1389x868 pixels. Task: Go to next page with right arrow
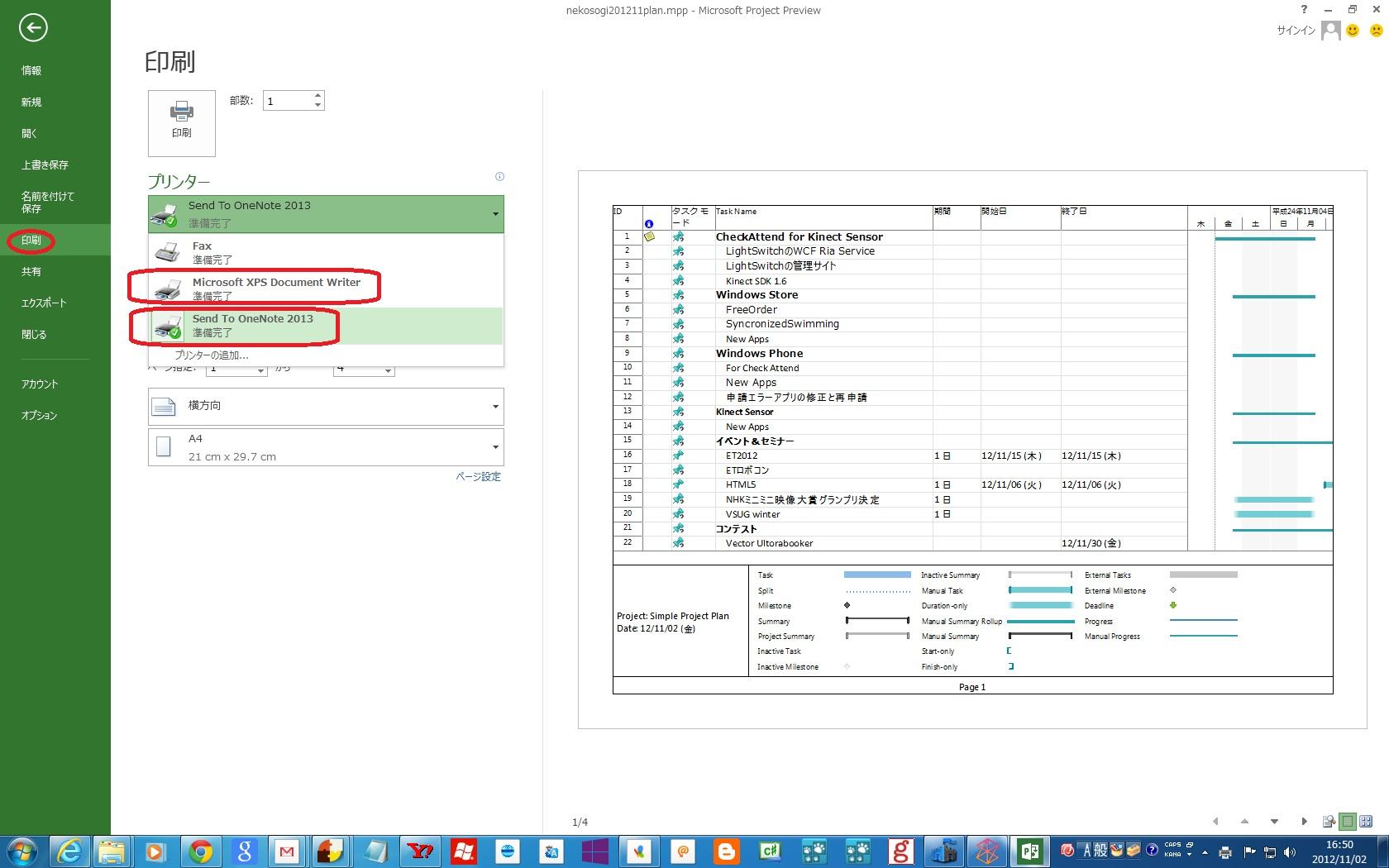(1304, 821)
